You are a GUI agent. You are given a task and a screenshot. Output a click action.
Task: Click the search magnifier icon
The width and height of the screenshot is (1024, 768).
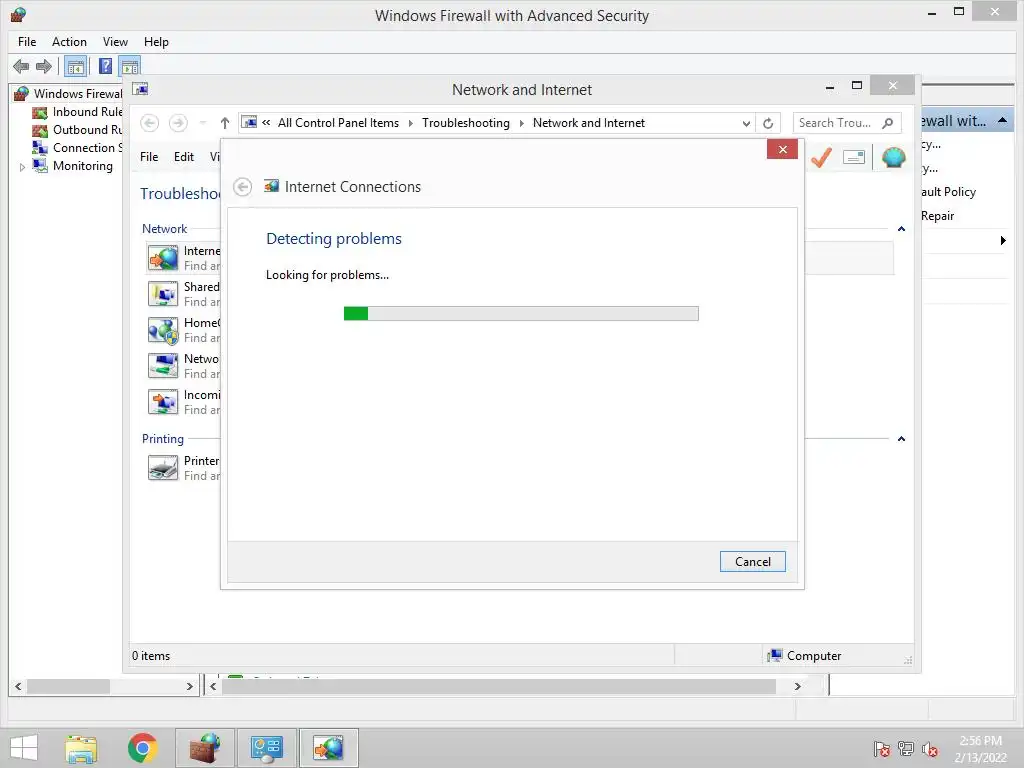pyautogui.click(x=888, y=123)
